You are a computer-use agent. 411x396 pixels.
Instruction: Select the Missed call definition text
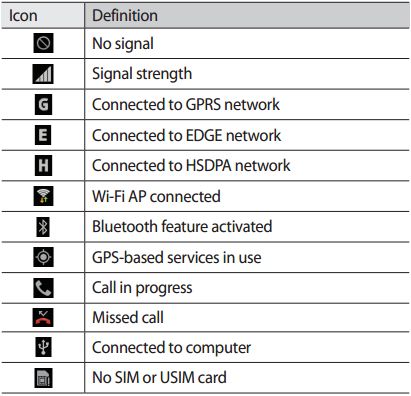(128, 317)
